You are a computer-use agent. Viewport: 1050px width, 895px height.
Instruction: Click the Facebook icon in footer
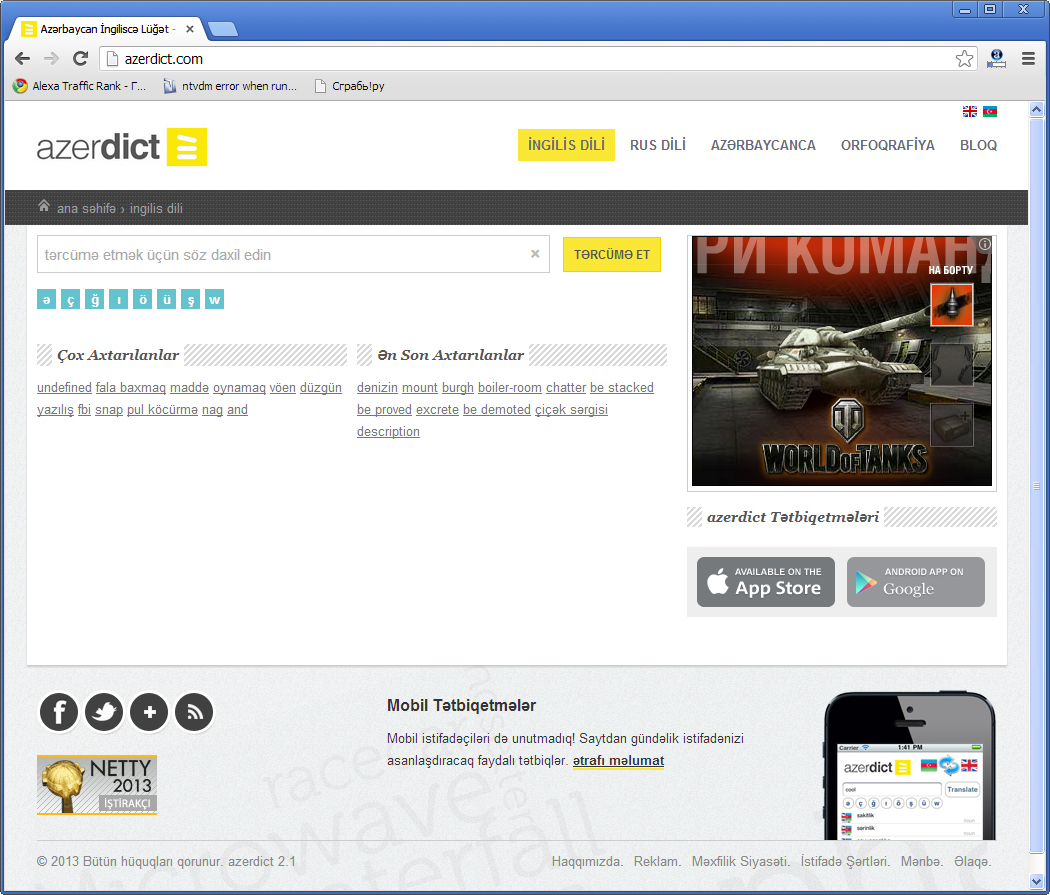pos(59,712)
